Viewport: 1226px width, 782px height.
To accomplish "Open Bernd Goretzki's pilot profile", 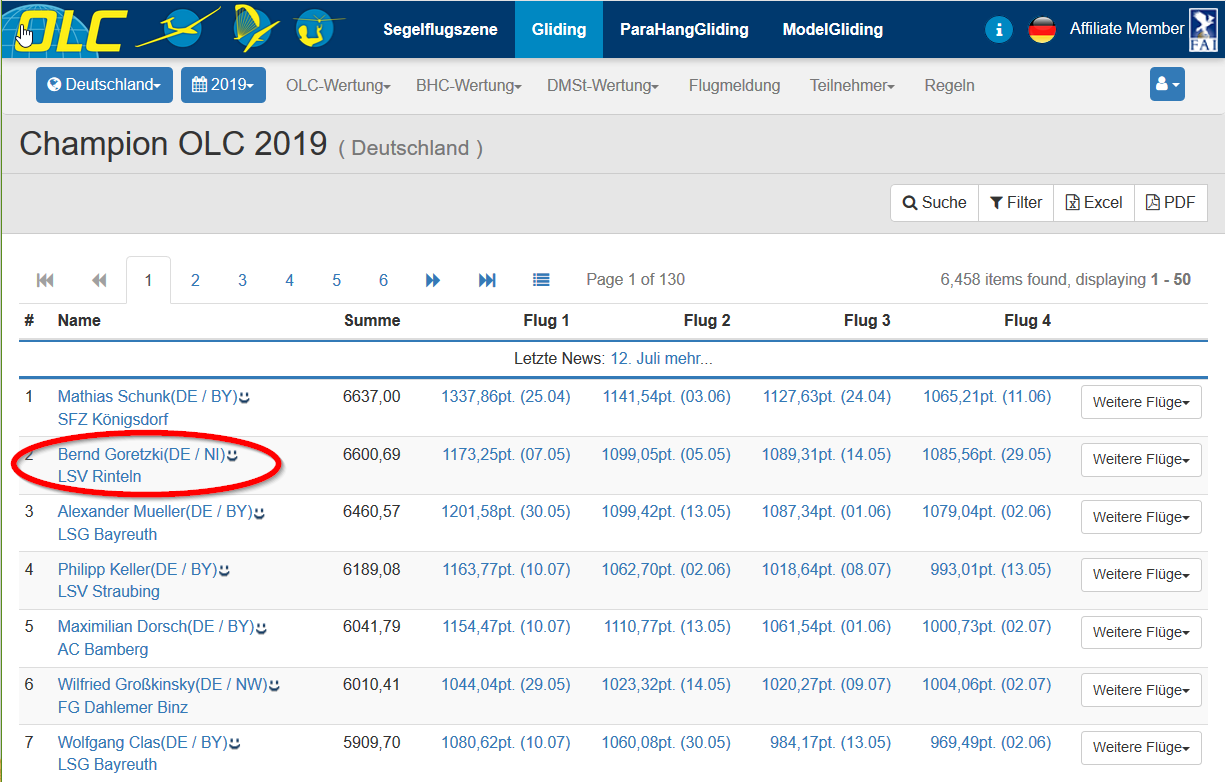I will (x=141, y=455).
